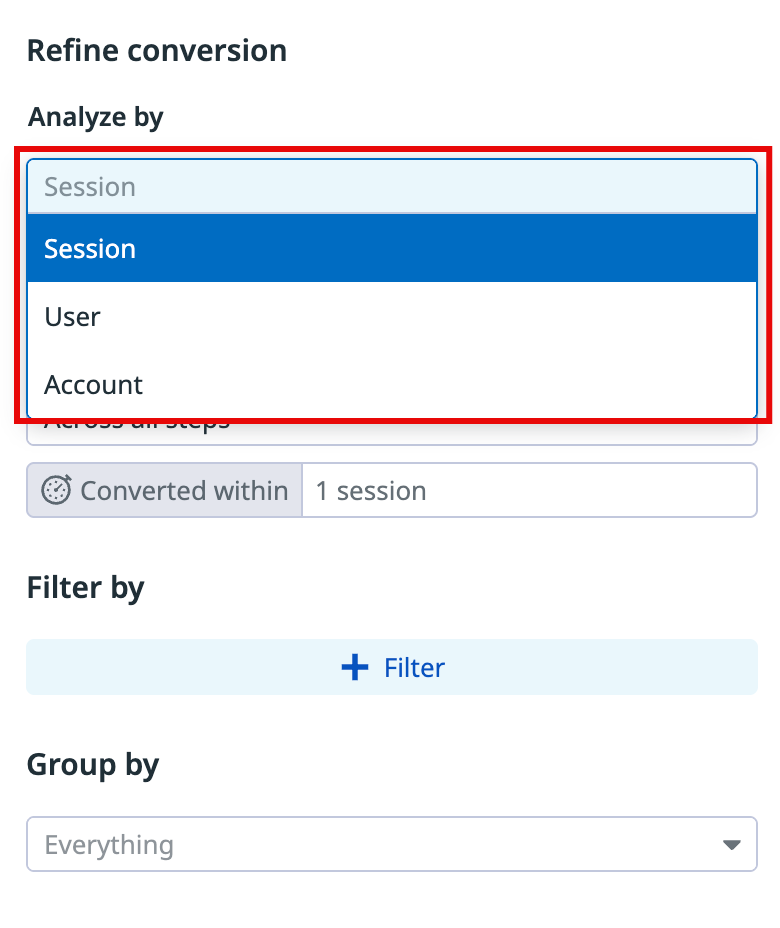Open the partially hidden Across all steps dropdown

[x=391, y=432]
